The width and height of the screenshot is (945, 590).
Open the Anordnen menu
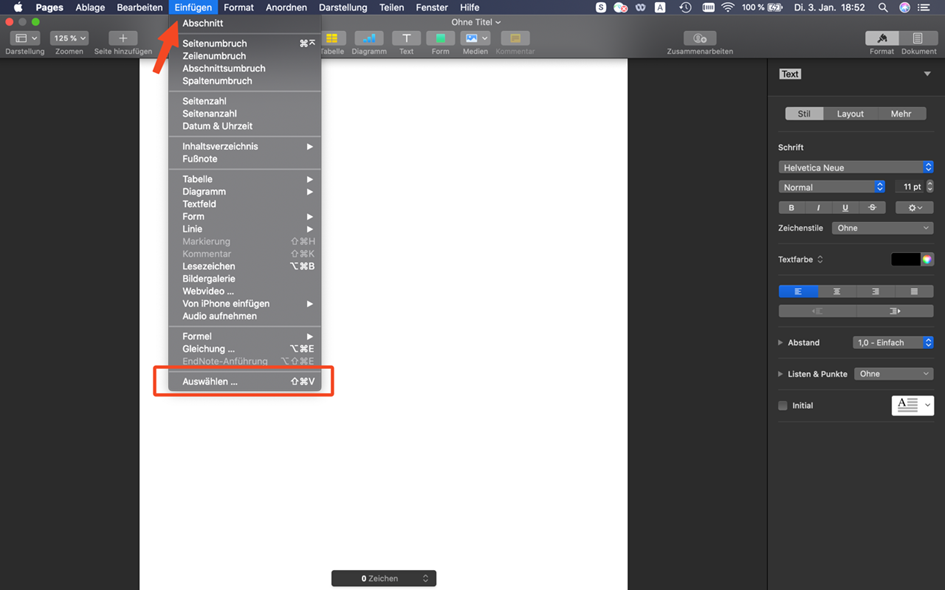(286, 7)
